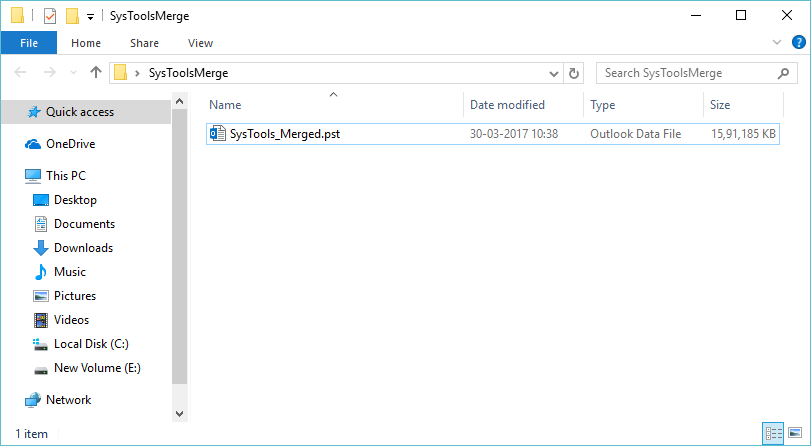Click the Properties quick access toolbar icon
This screenshot has height=446, width=811.
coord(50,16)
